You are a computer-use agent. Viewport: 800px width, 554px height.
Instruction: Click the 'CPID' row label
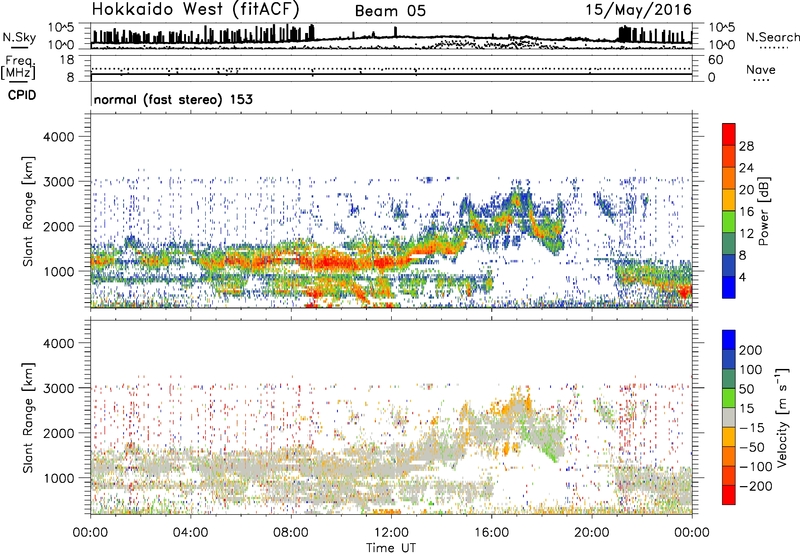(x=22, y=95)
